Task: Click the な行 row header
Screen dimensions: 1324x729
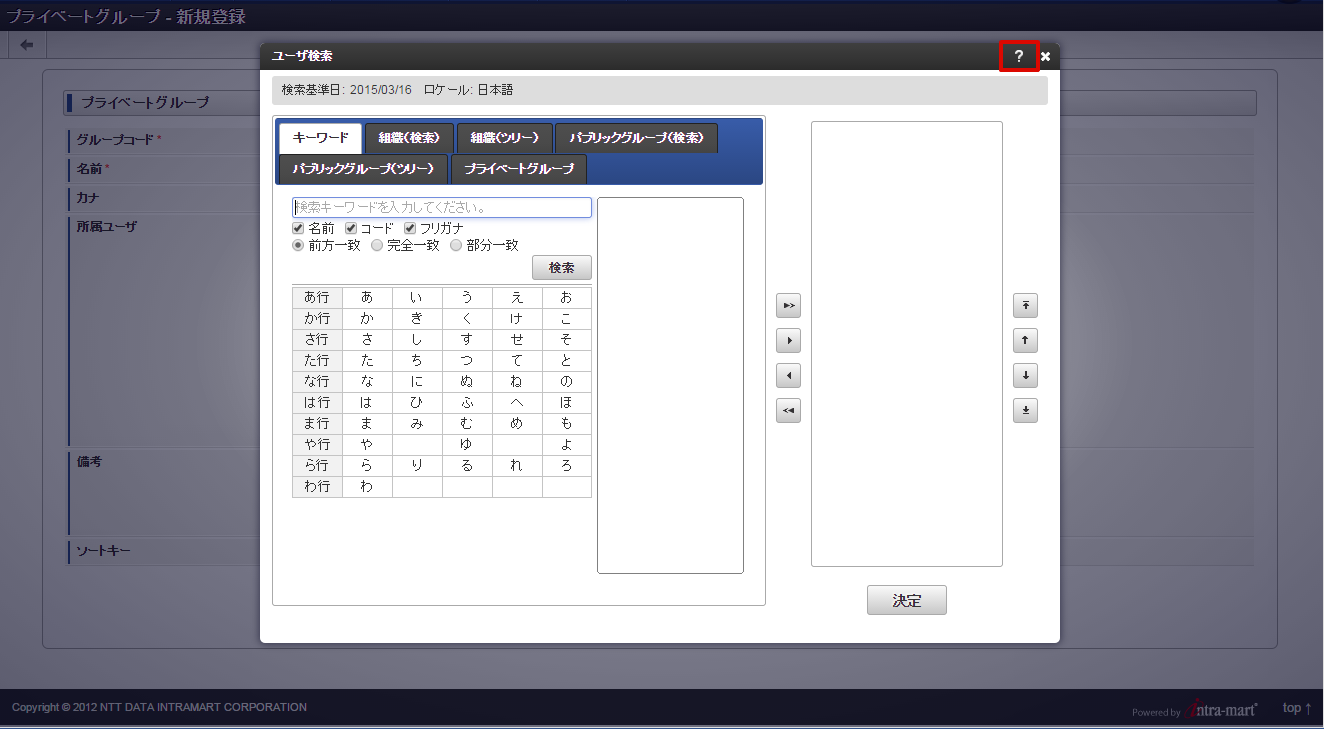Action: pos(317,382)
